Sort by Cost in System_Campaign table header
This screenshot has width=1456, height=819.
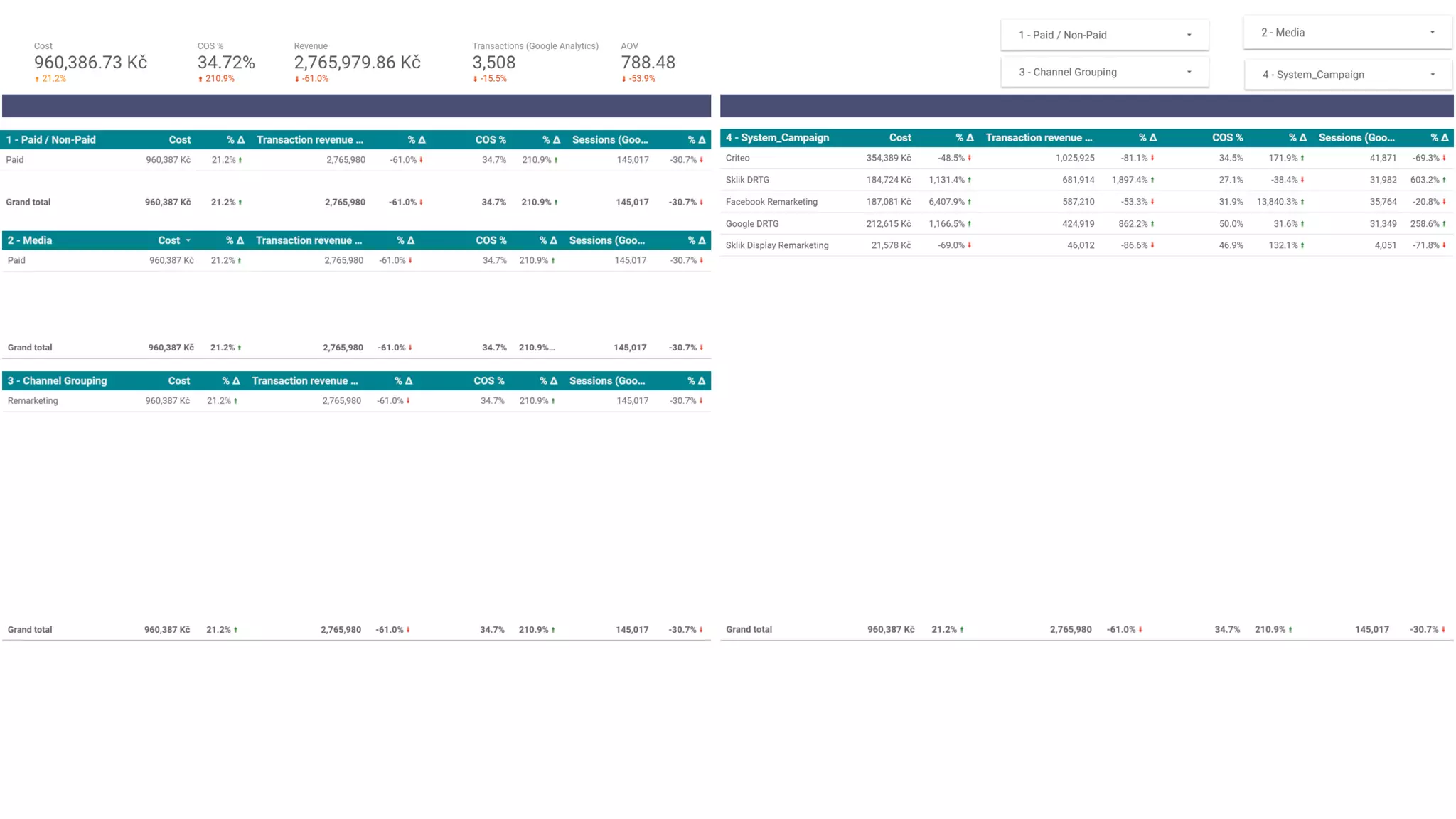tap(899, 138)
